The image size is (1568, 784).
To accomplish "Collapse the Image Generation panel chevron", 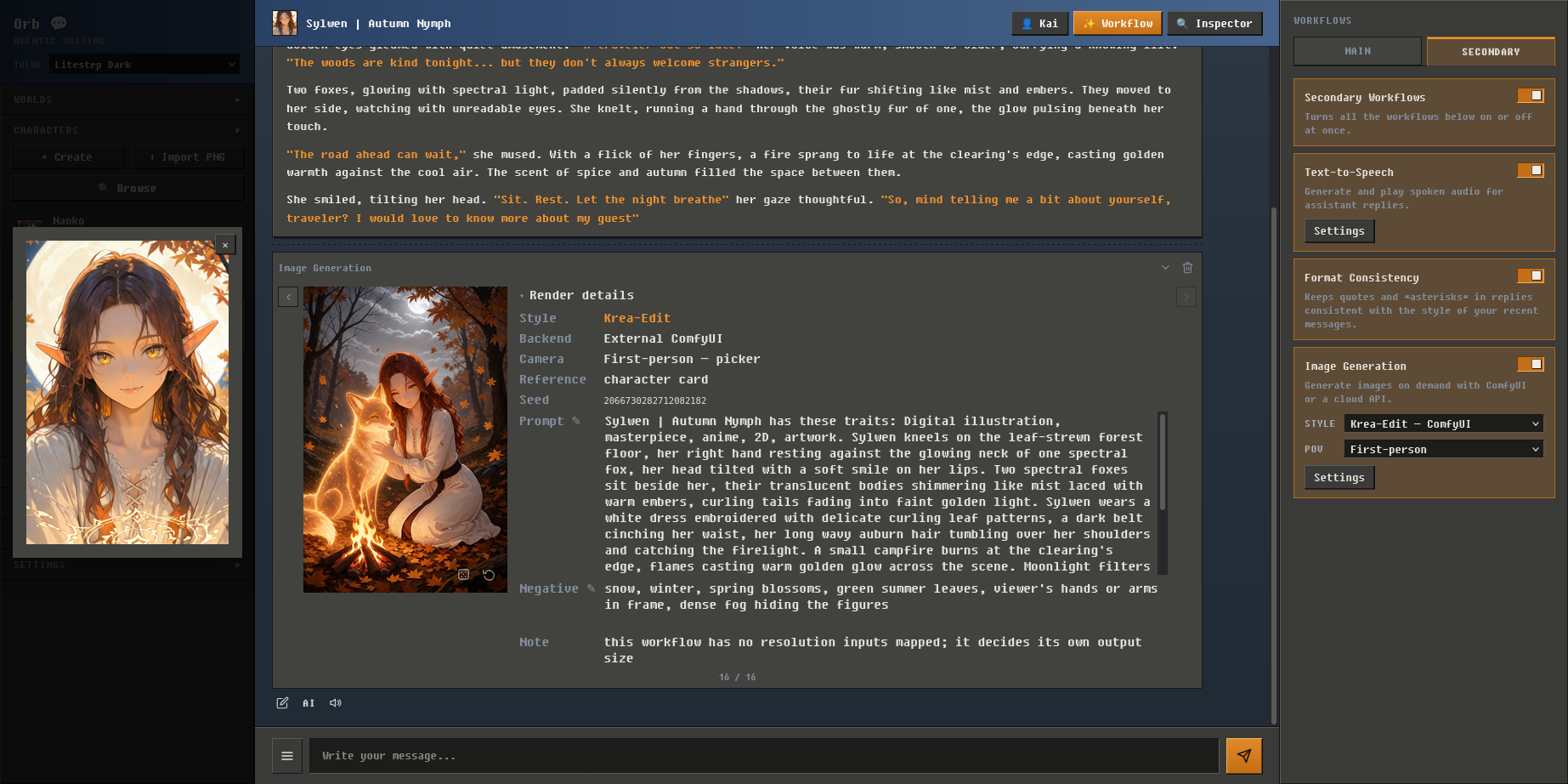I will (x=1165, y=268).
